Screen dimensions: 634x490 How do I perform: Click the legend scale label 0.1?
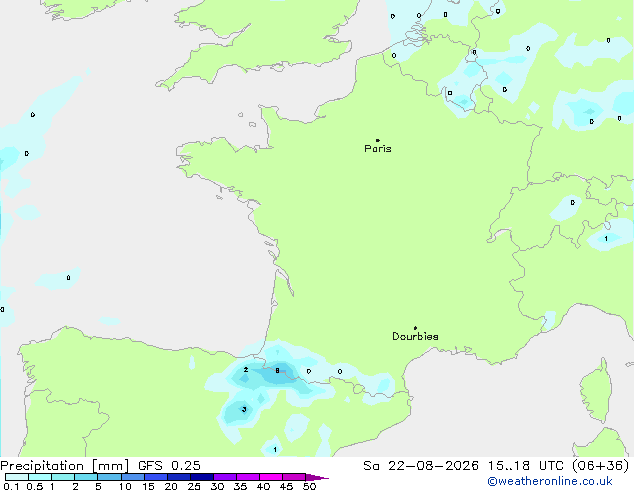point(11,486)
